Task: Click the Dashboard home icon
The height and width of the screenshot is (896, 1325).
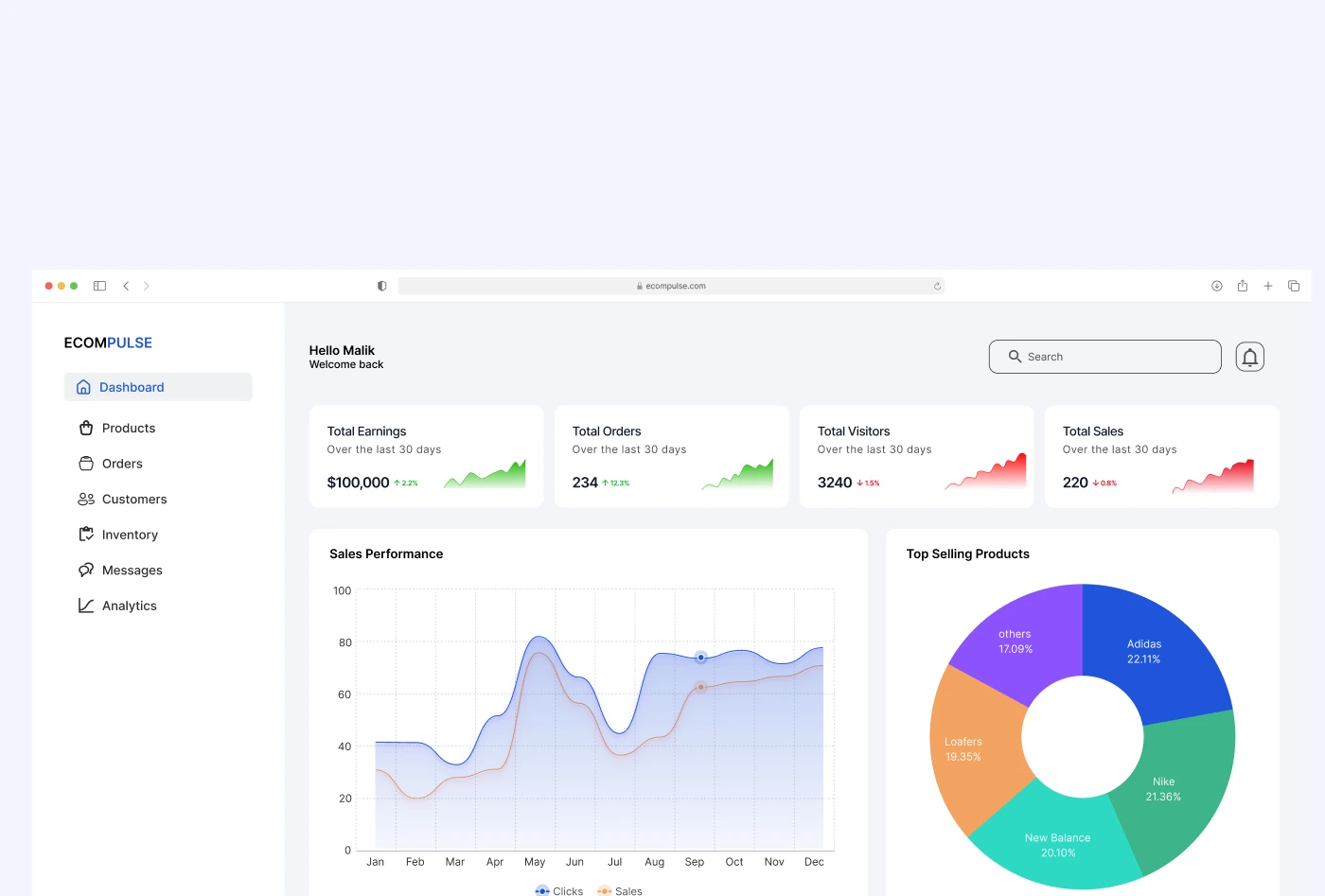Action: click(83, 387)
